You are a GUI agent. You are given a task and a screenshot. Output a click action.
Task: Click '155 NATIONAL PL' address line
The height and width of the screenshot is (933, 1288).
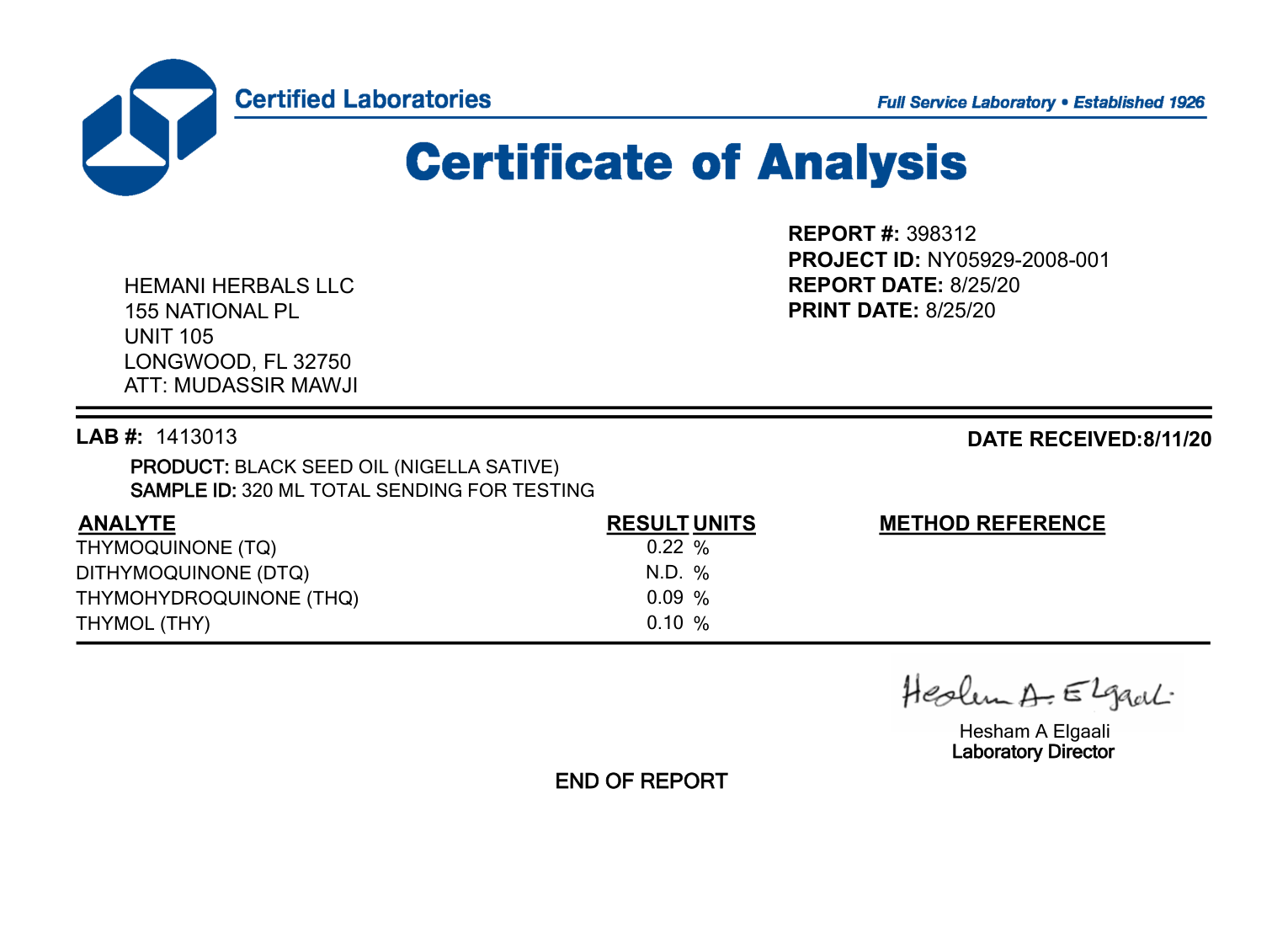[x=211, y=312]
